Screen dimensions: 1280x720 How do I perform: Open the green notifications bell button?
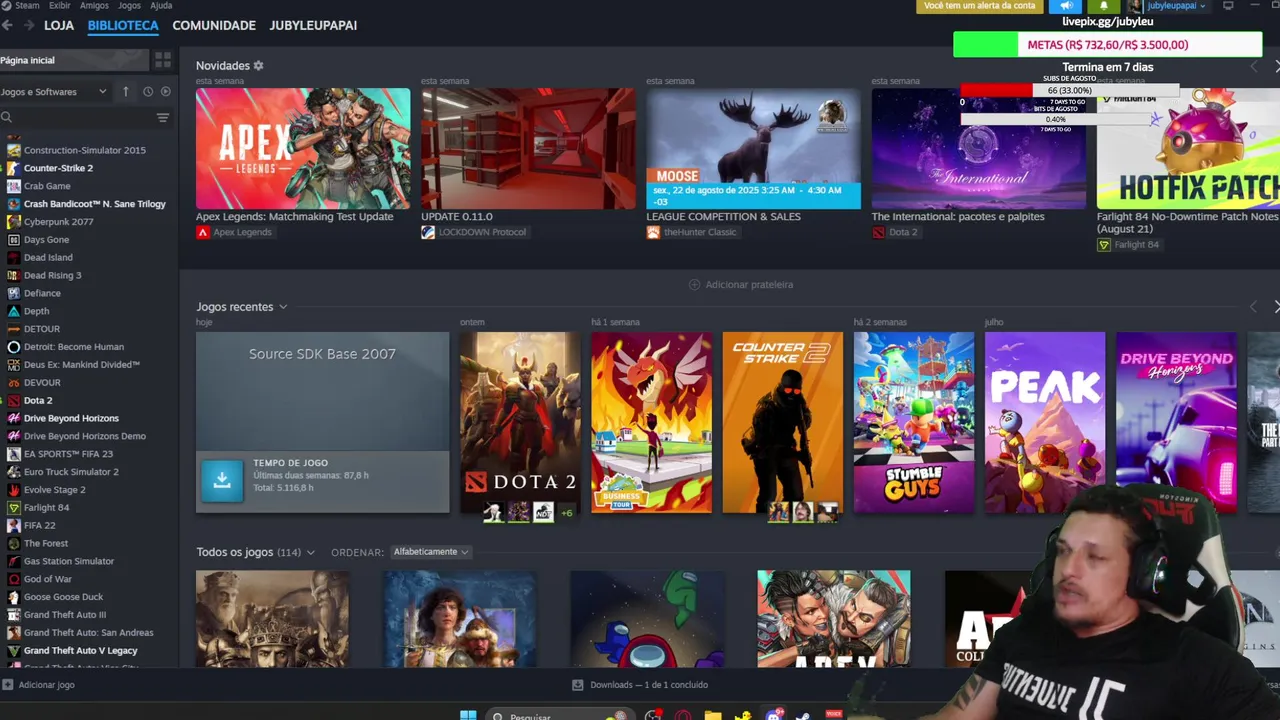tap(1104, 6)
